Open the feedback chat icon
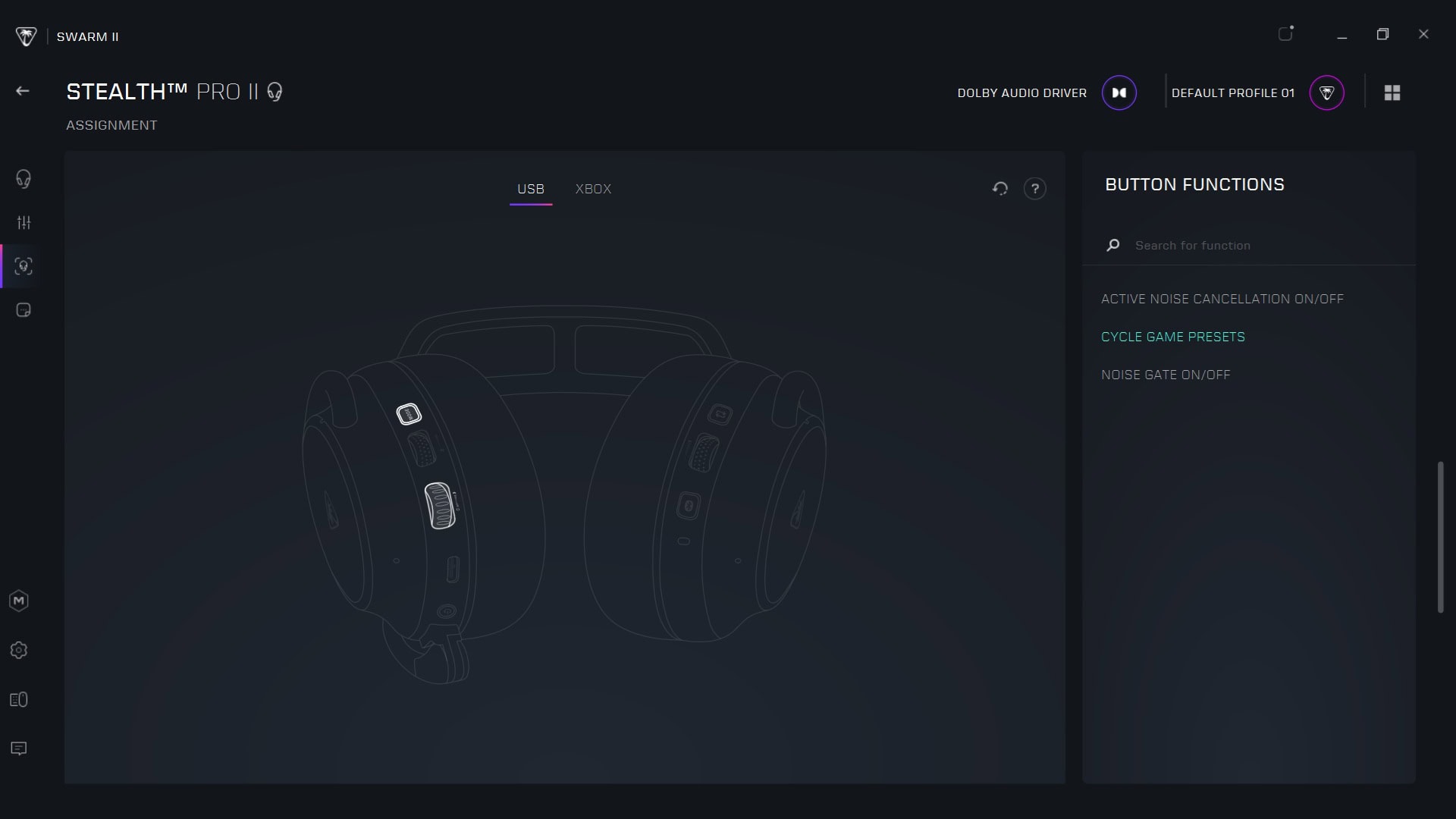 coord(19,749)
